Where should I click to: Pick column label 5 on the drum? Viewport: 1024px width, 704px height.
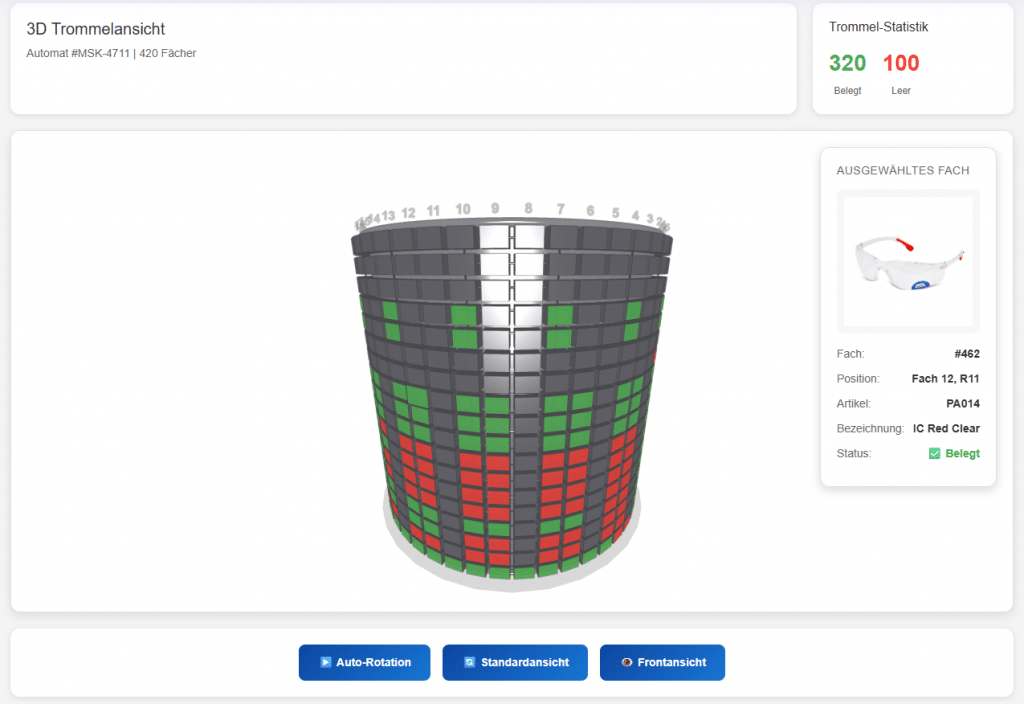616,213
